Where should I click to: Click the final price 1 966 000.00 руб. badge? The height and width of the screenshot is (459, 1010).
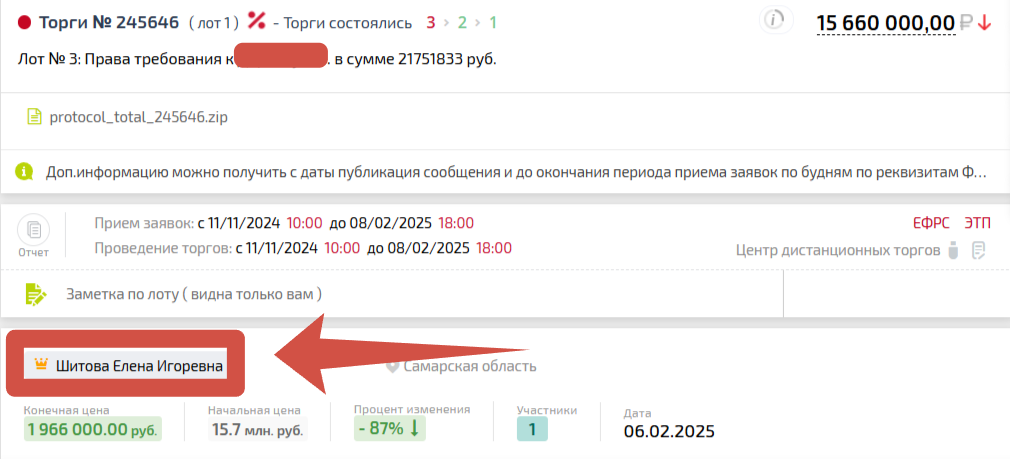click(x=93, y=429)
